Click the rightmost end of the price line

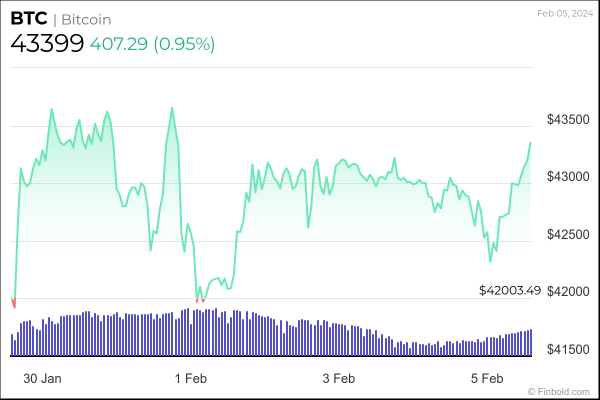pyautogui.click(x=530, y=143)
